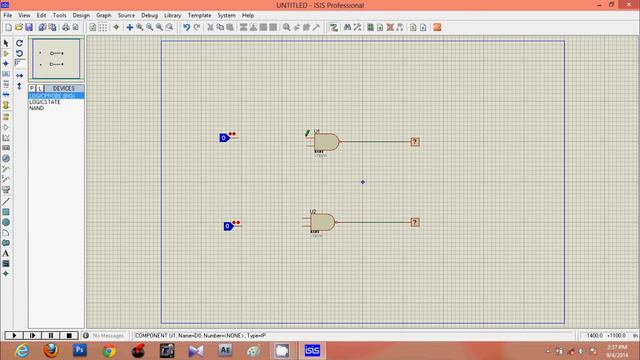Open an existing design
Screen dimensions: 640x360
(18, 27)
